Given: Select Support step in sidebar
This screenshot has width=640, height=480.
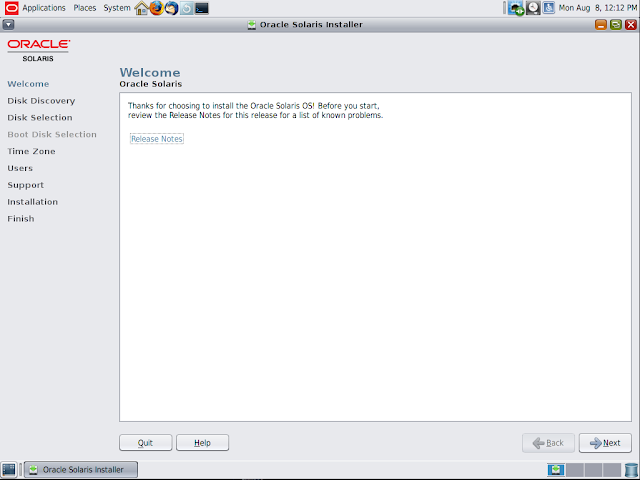Looking at the screenshot, I should tap(25, 185).
